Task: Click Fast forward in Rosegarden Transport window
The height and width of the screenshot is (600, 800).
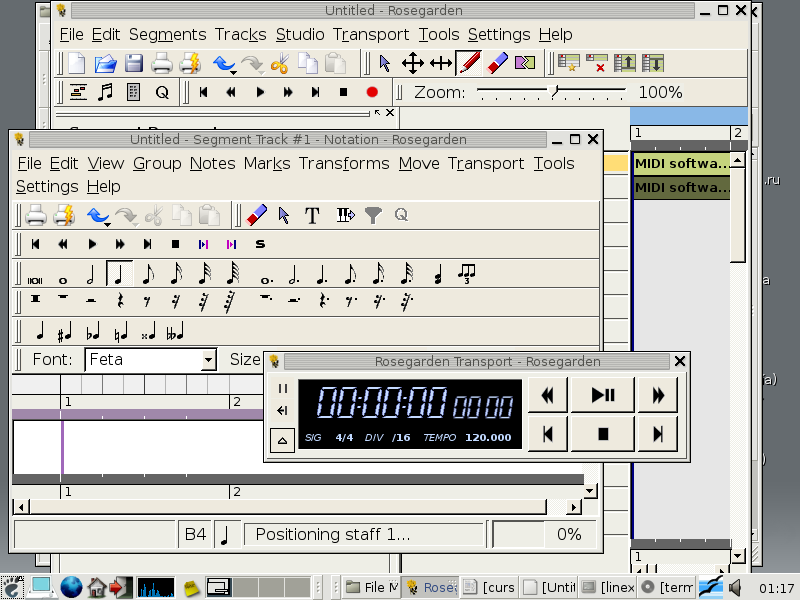Action: pos(658,395)
